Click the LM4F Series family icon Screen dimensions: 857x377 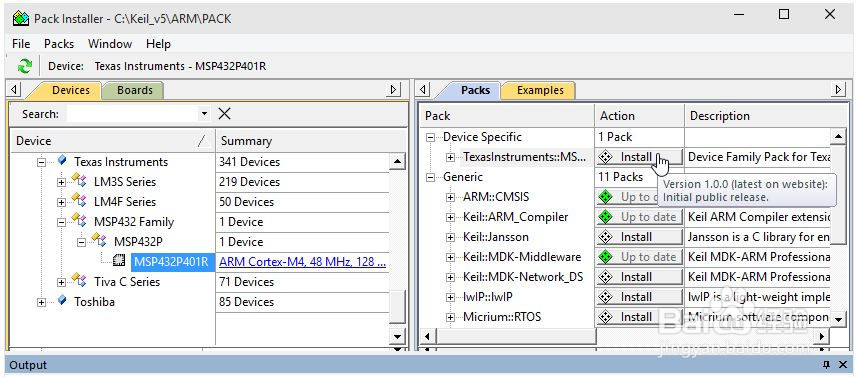79,202
